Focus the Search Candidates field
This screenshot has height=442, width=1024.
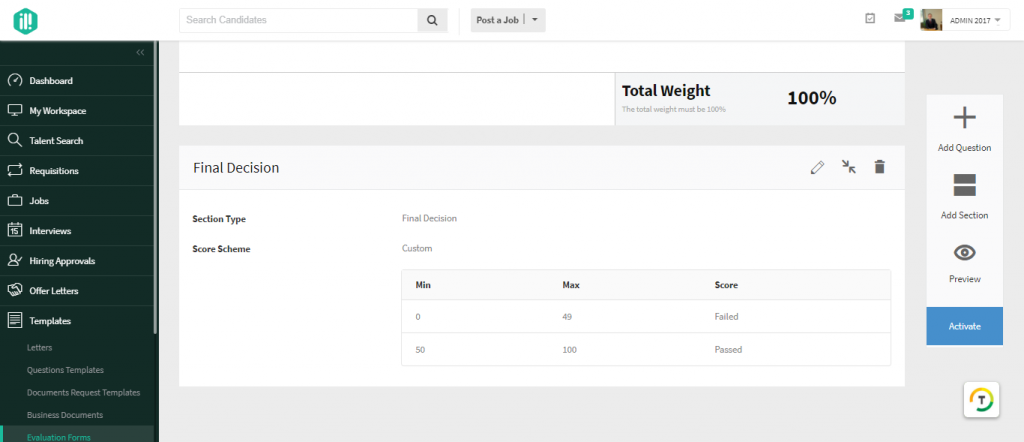tap(298, 20)
